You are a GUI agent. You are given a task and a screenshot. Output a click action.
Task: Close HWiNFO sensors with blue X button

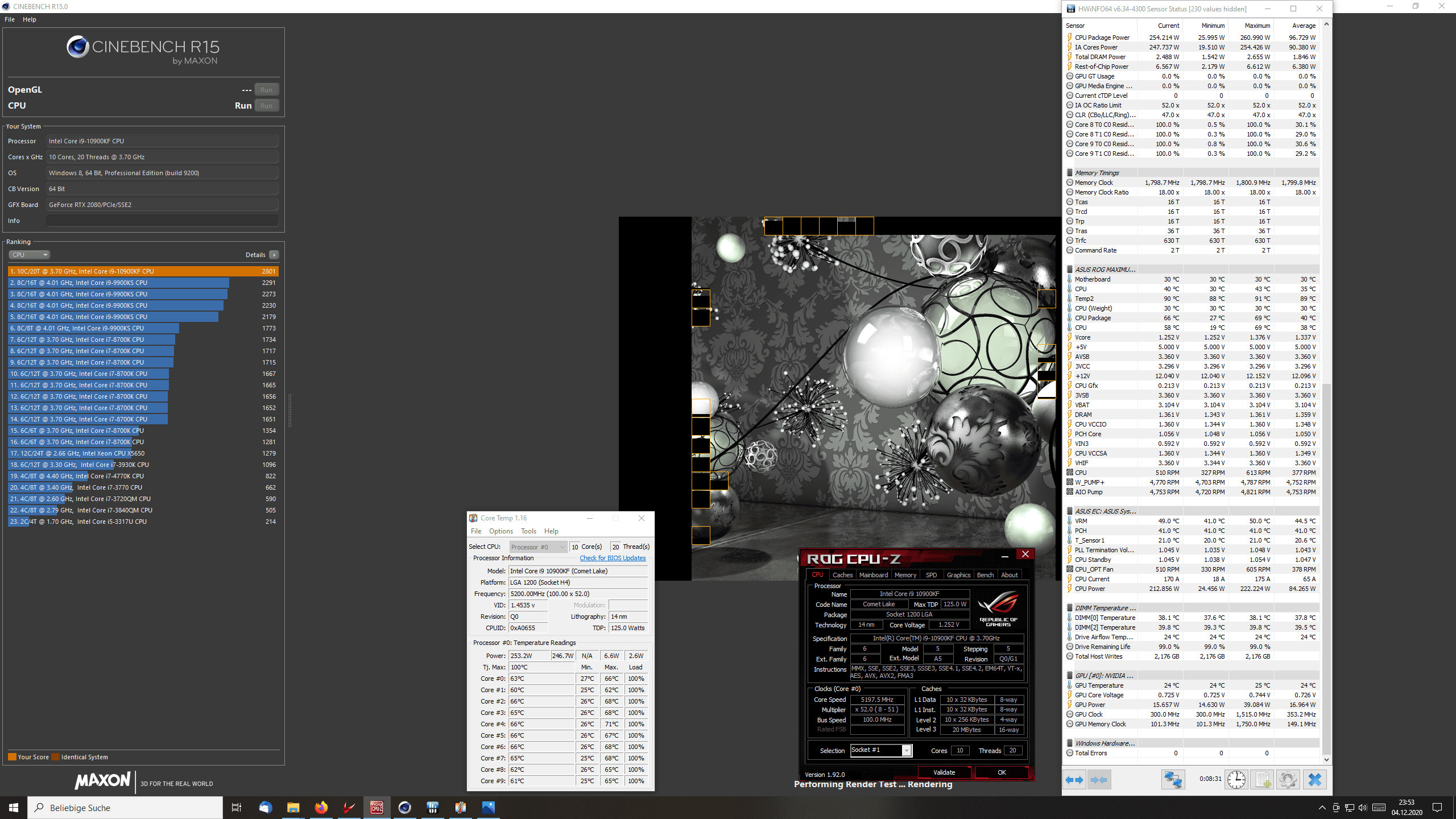[x=1314, y=780]
